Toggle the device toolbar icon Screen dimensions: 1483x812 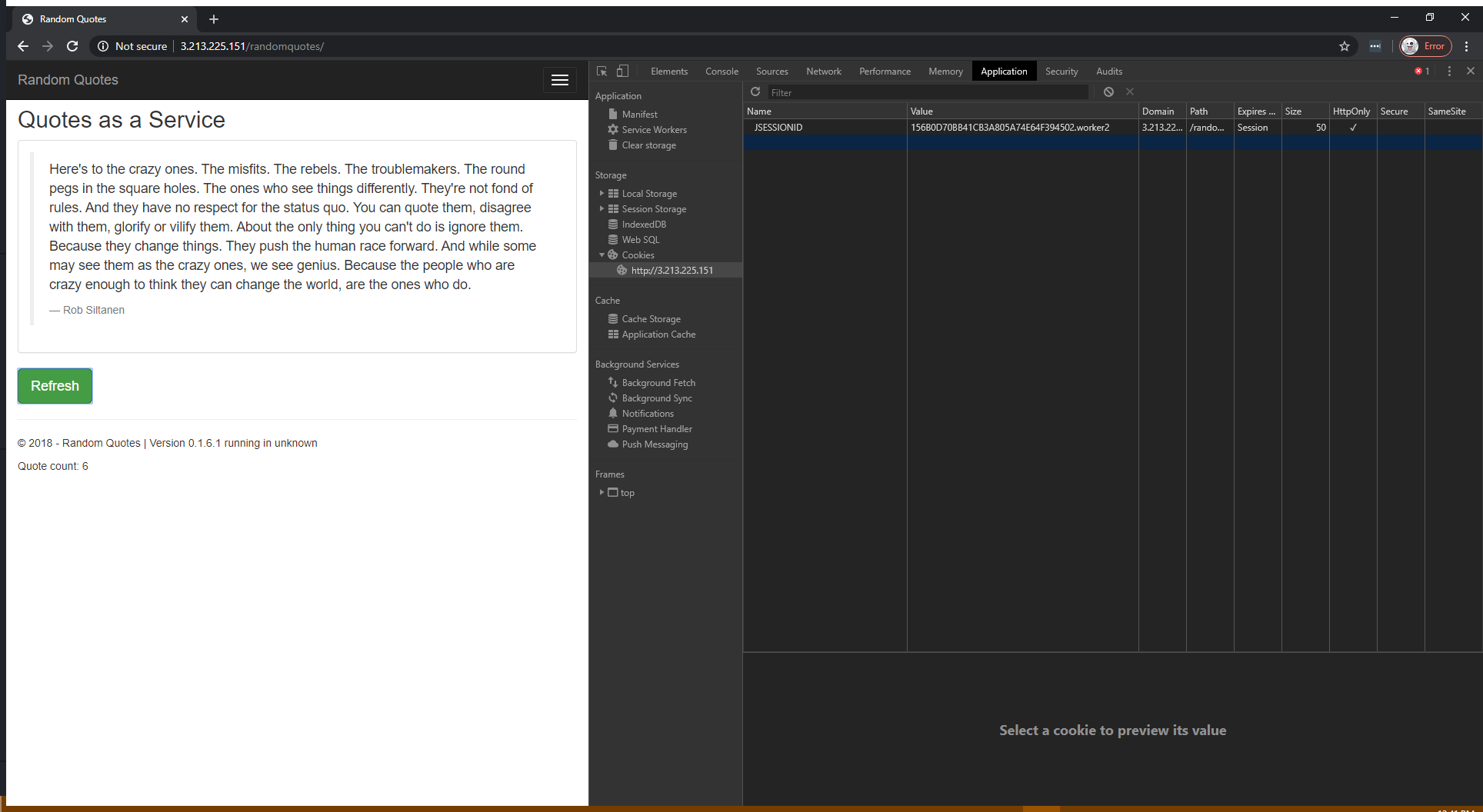pos(622,71)
